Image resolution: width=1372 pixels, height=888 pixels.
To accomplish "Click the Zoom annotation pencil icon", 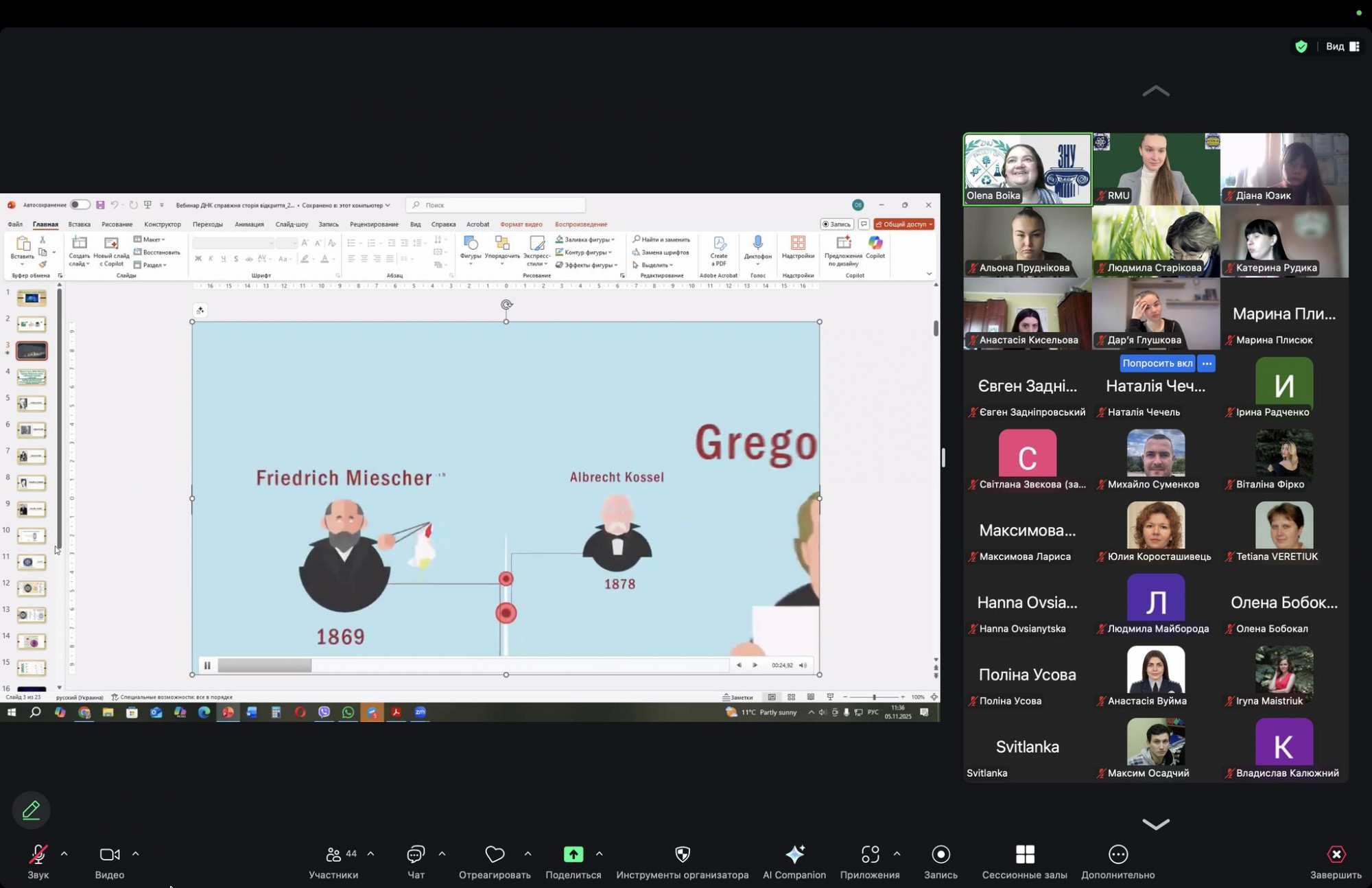I will pyautogui.click(x=31, y=810).
